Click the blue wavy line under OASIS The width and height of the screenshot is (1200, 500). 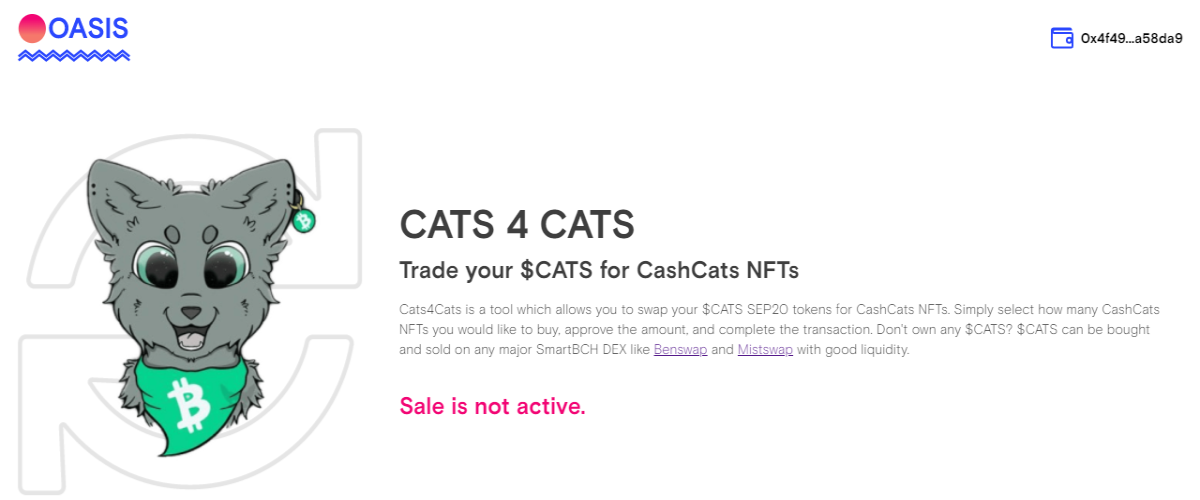click(74, 56)
